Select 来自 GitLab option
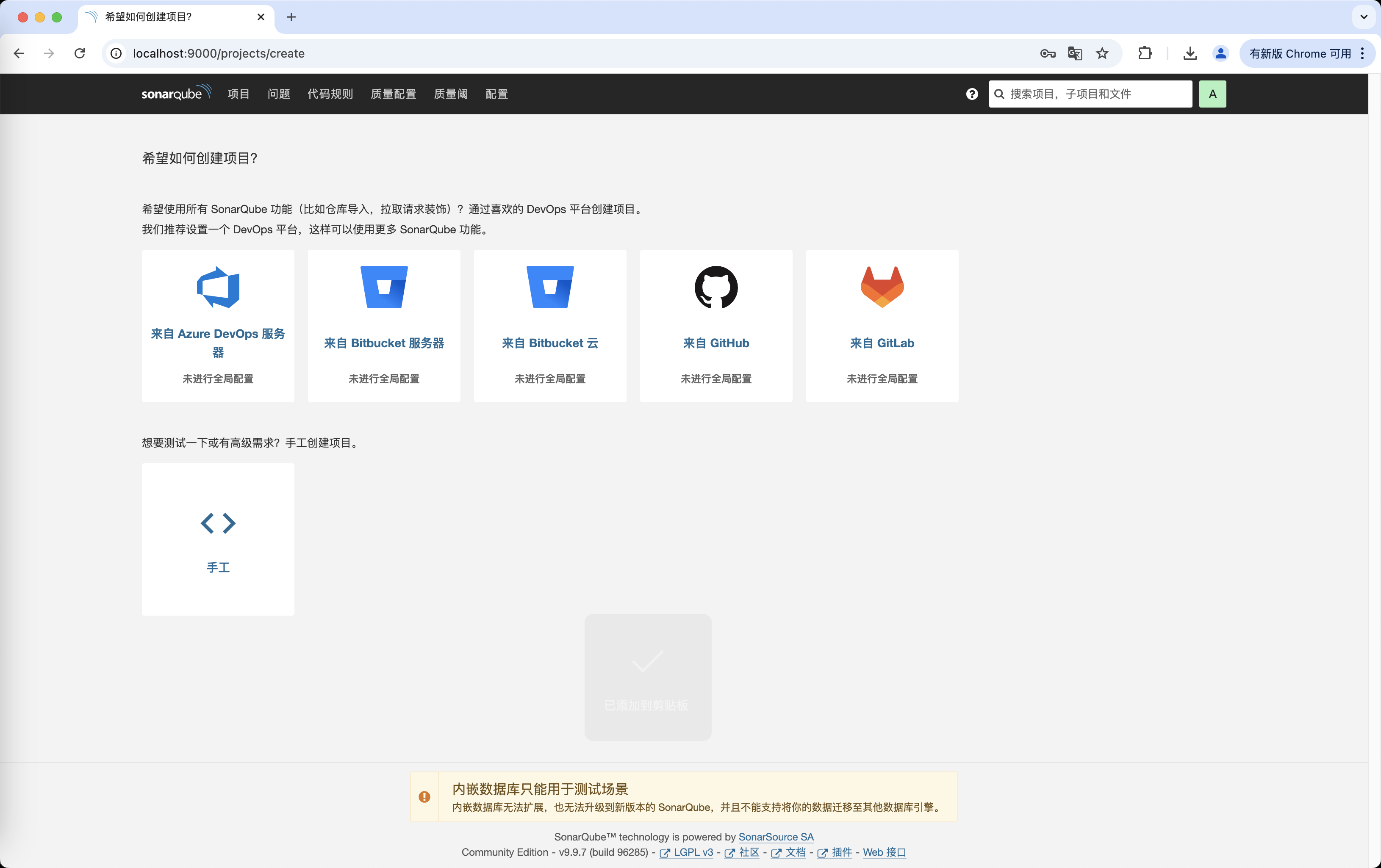This screenshot has height=868, width=1381. coord(882,326)
